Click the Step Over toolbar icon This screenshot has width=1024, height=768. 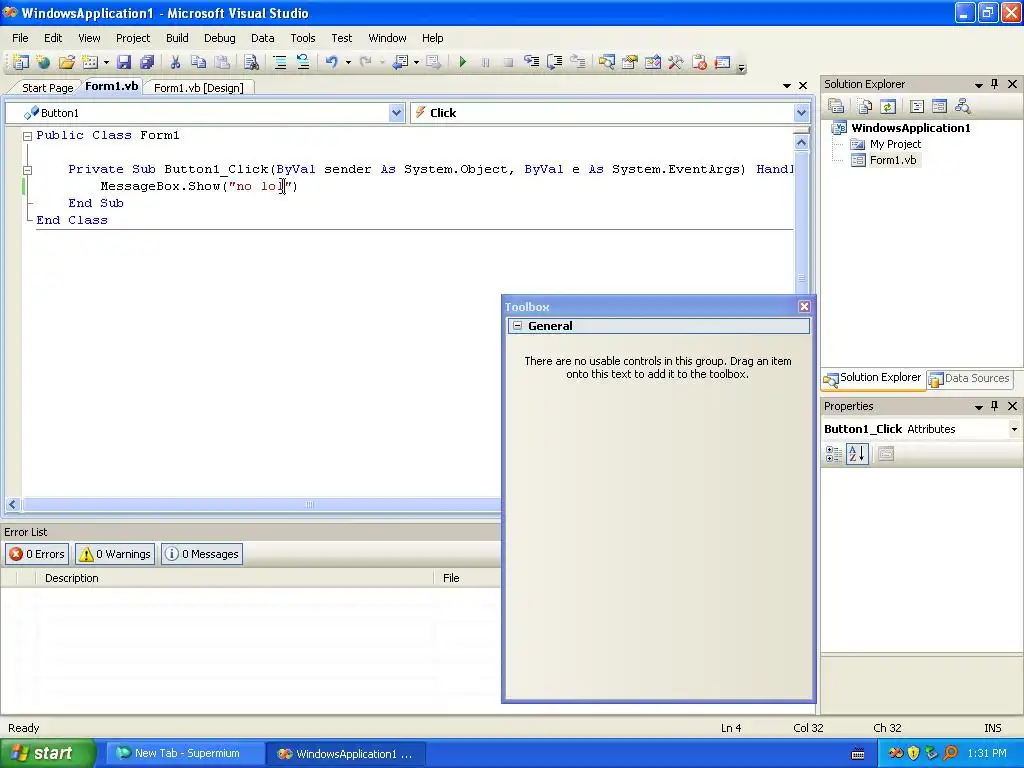[x=554, y=62]
